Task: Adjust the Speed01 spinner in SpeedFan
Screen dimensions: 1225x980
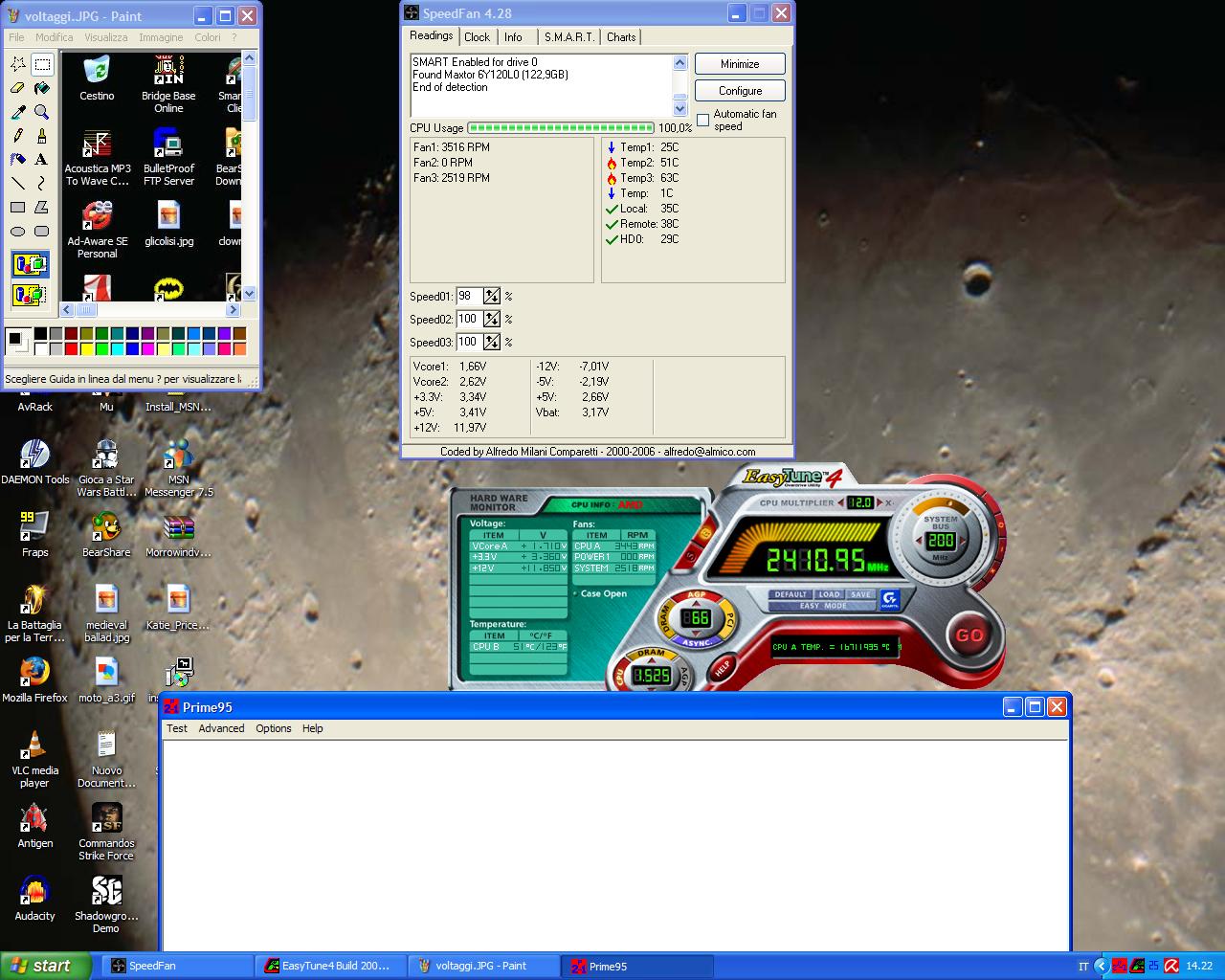Action: coord(492,297)
